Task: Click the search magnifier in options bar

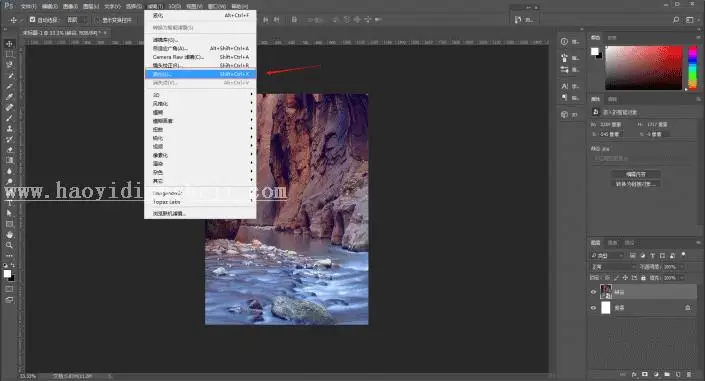Action: [x=676, y=20]
